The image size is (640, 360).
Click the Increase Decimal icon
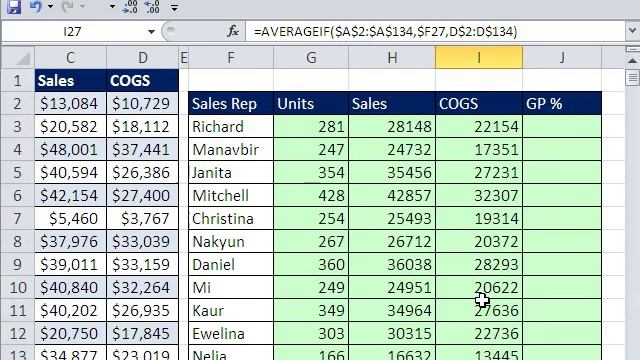click(130, 7)
